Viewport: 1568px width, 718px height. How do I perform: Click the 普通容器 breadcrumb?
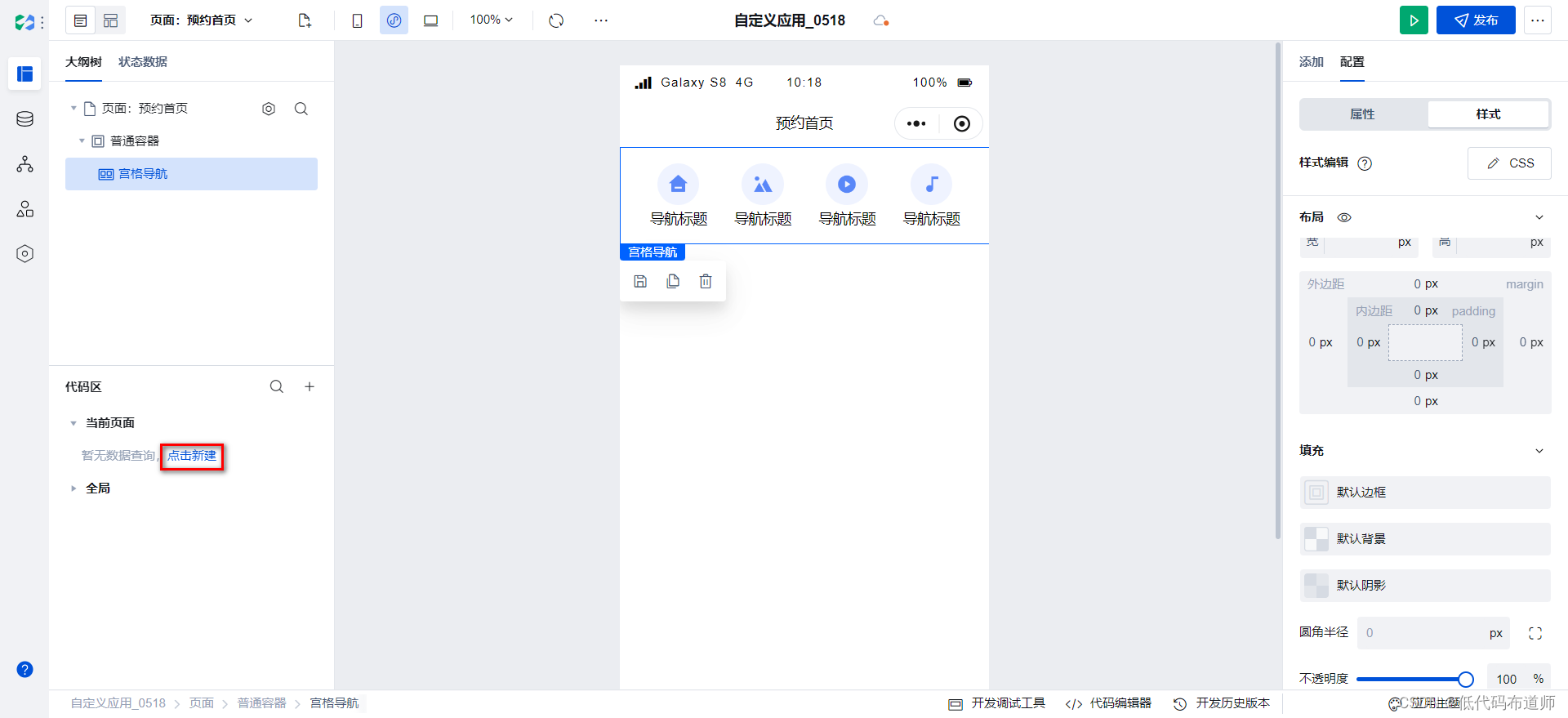(x=262, y=703)
